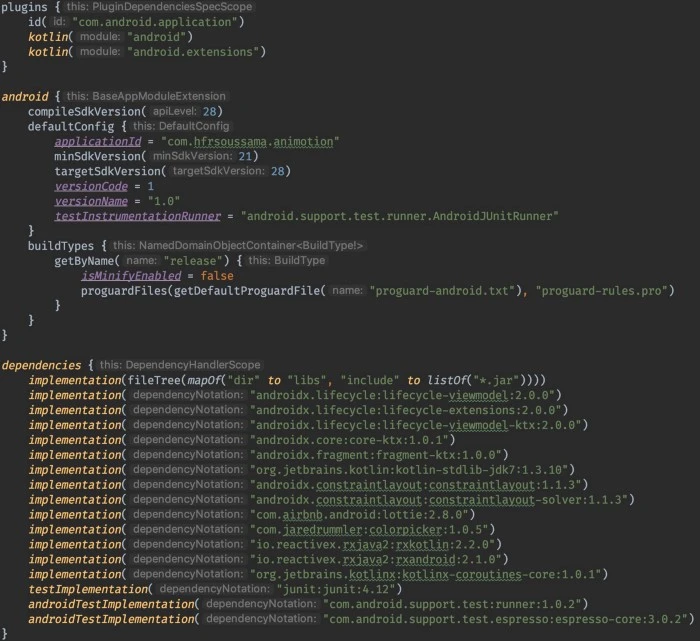Click the false value of isMinifyEnabled
Screen dimensions: 700x641
(x=216, y=275)
